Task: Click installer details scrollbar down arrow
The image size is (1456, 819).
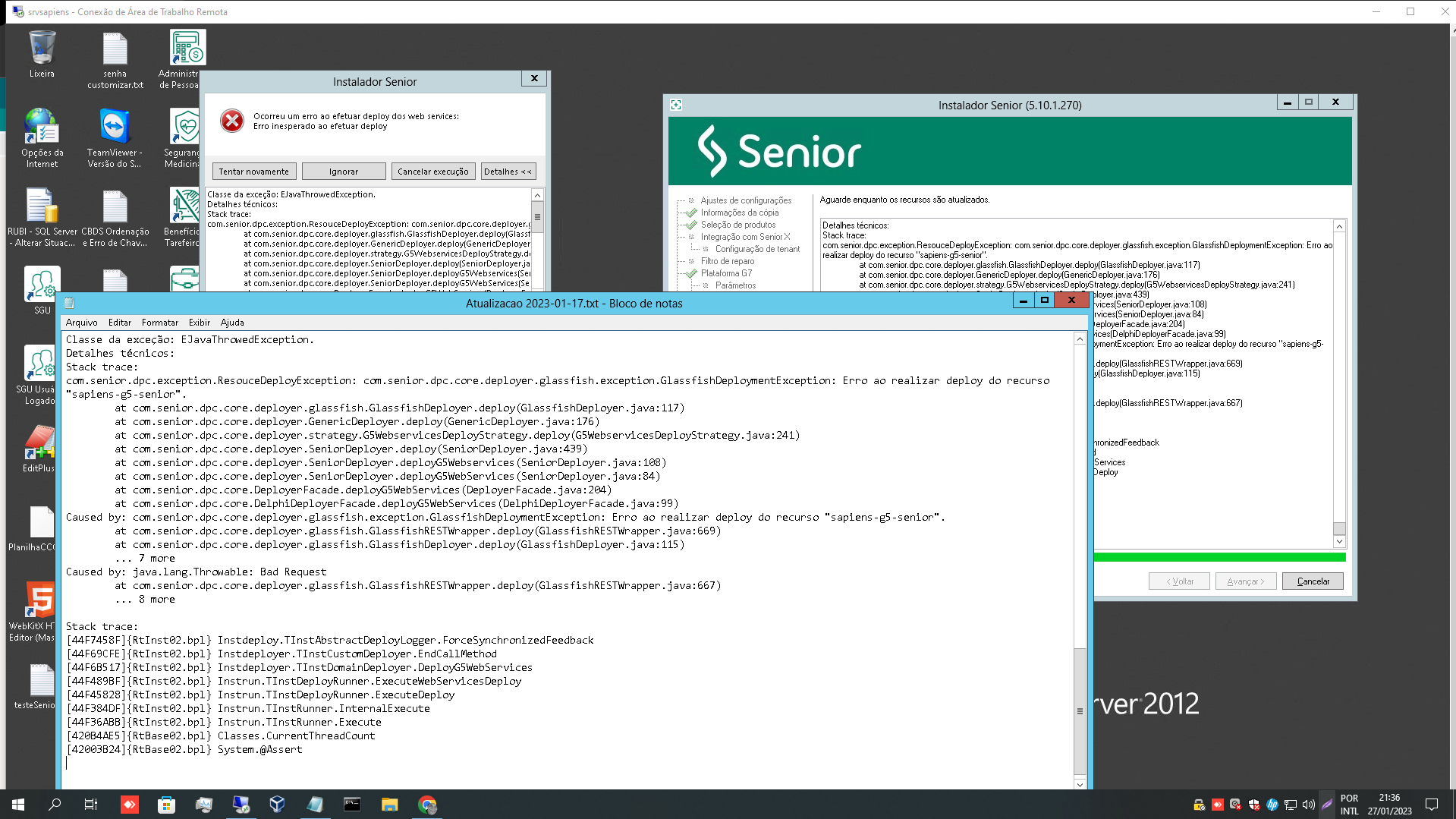Action: pyautogui.click(x=1339, y=542)
